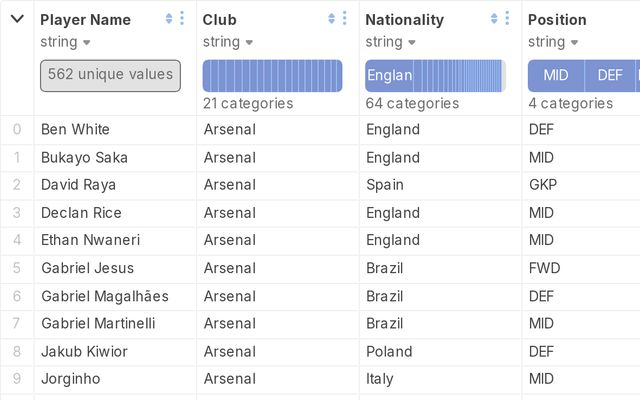Open Player Name column options menu
Image resolution: width=640 pixels, height=400 pixels.
pyautogui.click(x=182, y=19)
